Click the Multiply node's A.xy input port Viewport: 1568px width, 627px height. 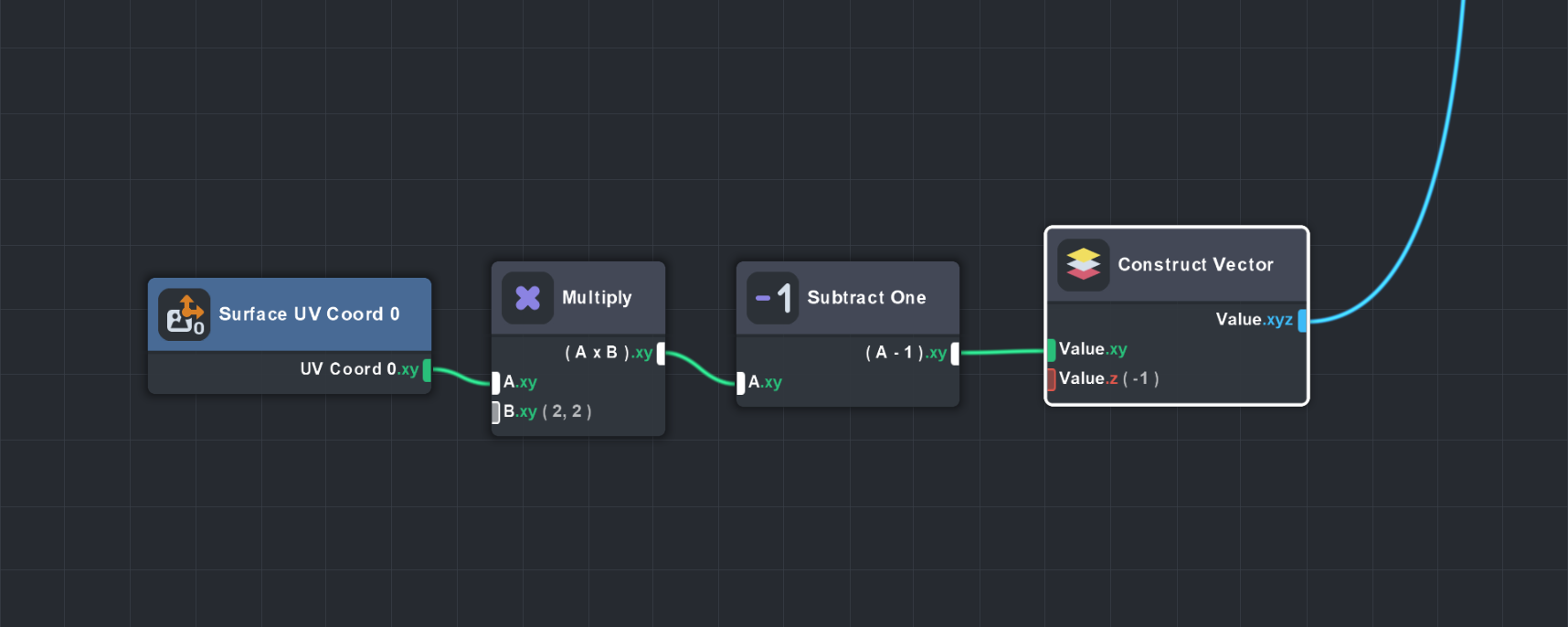(x=496, y=383)
